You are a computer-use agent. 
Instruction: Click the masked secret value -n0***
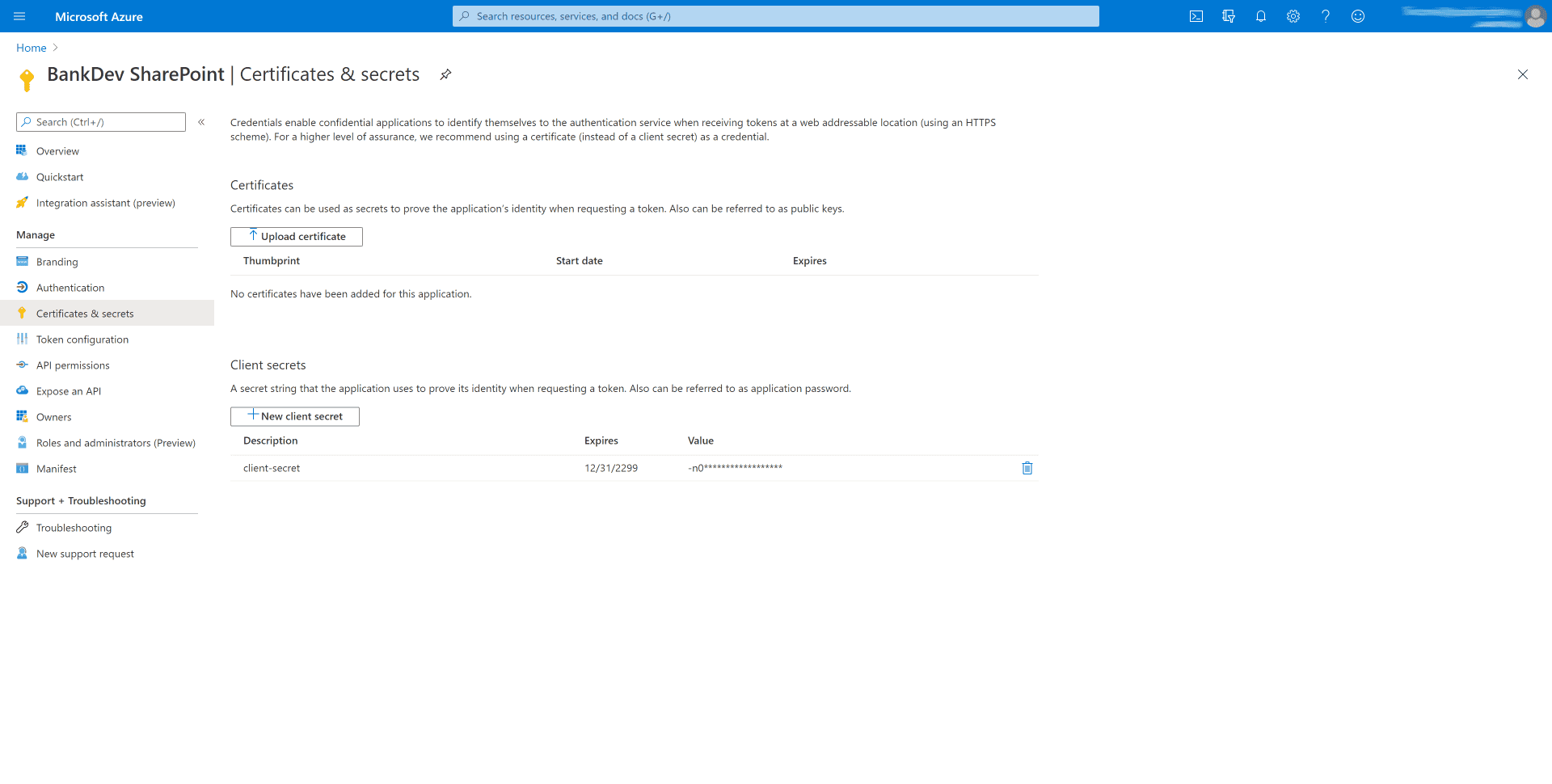click(735, 468)
